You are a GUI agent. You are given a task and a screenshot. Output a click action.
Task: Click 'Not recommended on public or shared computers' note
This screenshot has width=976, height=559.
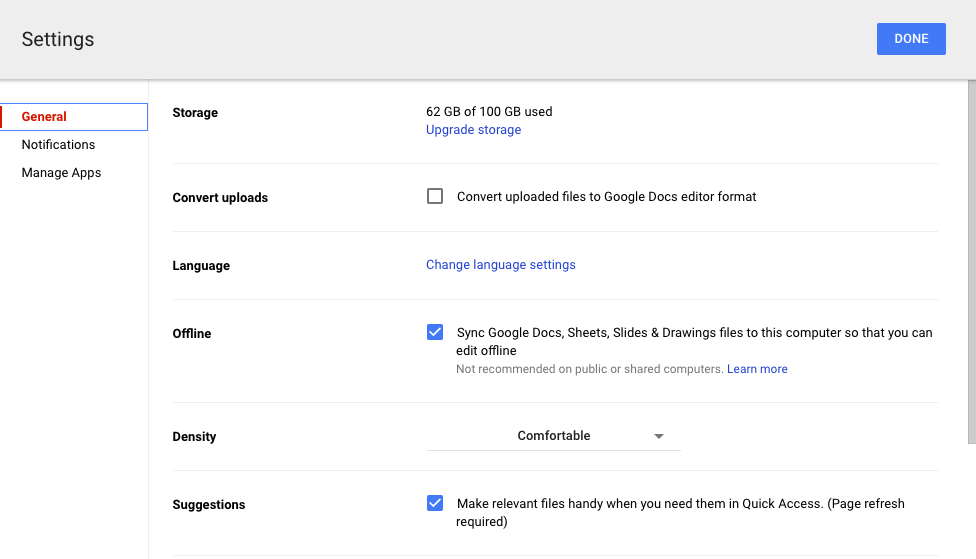coord(589,369)
